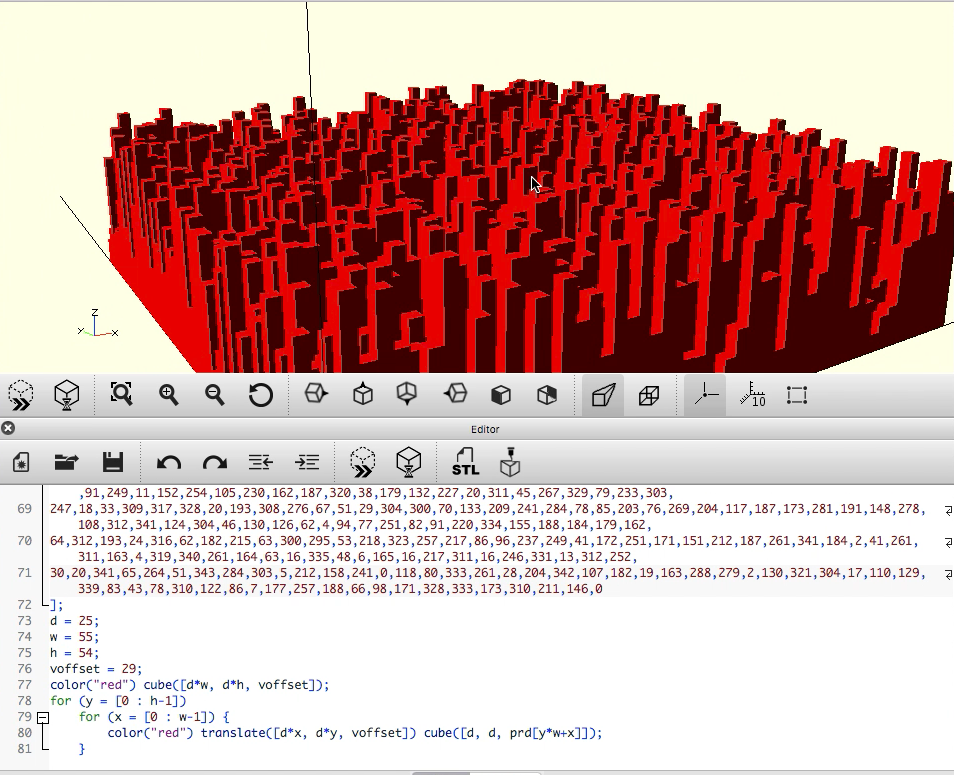Collapse the for loop at line 79

tap(42, 717)
